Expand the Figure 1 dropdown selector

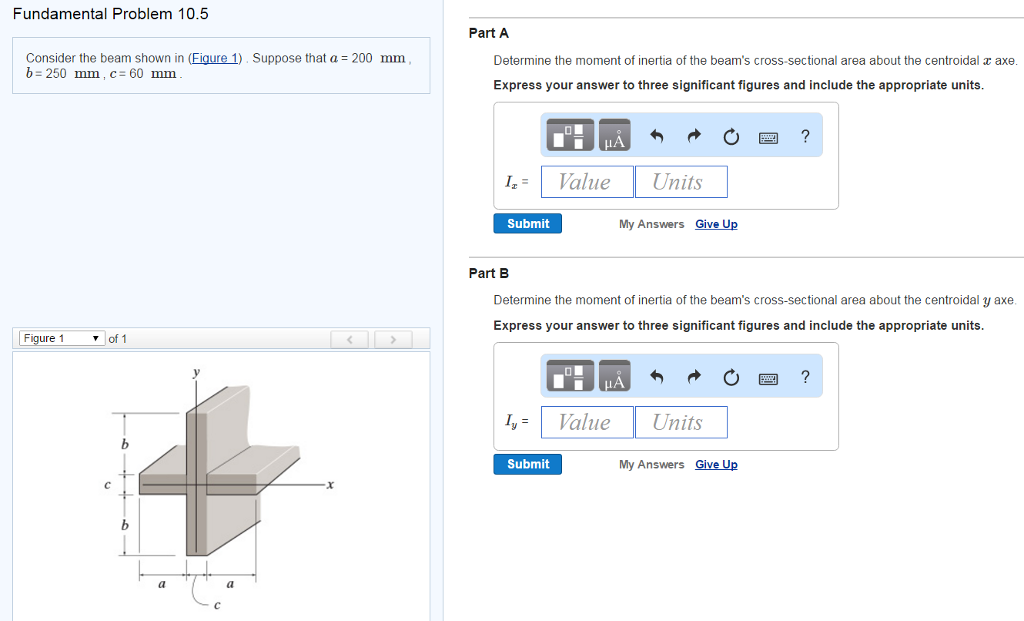(61, 338)
